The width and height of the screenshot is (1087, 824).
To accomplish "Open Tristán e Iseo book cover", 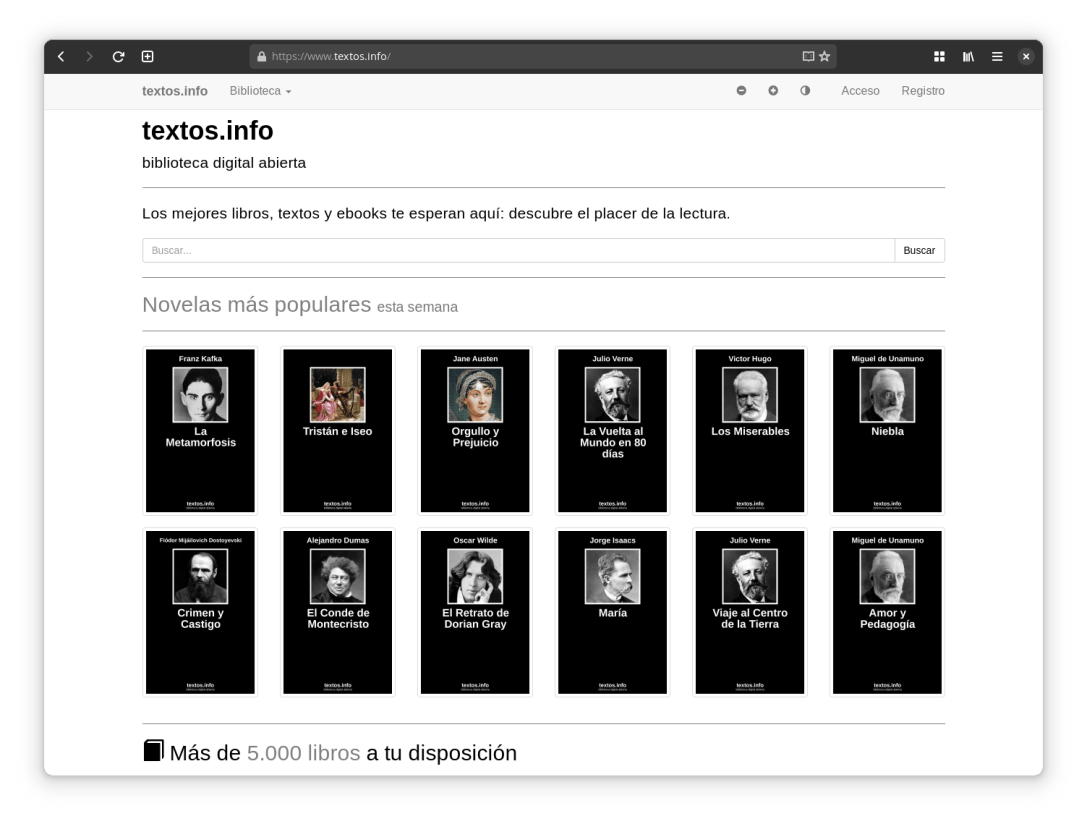I will click(338, 430).
